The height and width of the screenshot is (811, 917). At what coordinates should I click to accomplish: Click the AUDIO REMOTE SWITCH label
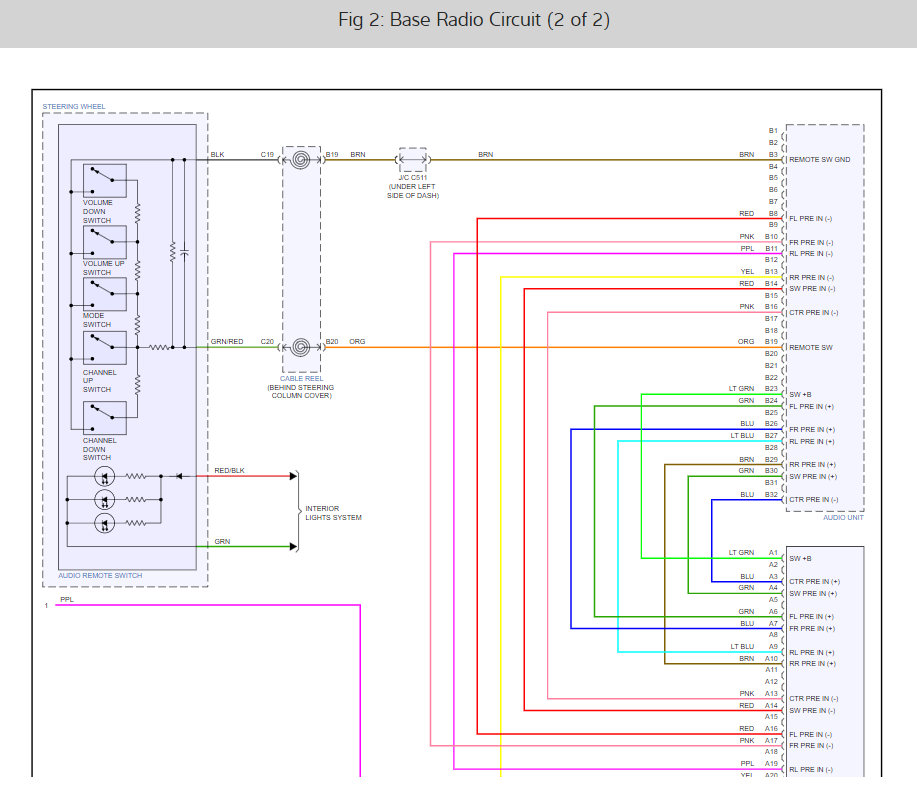click(x=100, y=575)
